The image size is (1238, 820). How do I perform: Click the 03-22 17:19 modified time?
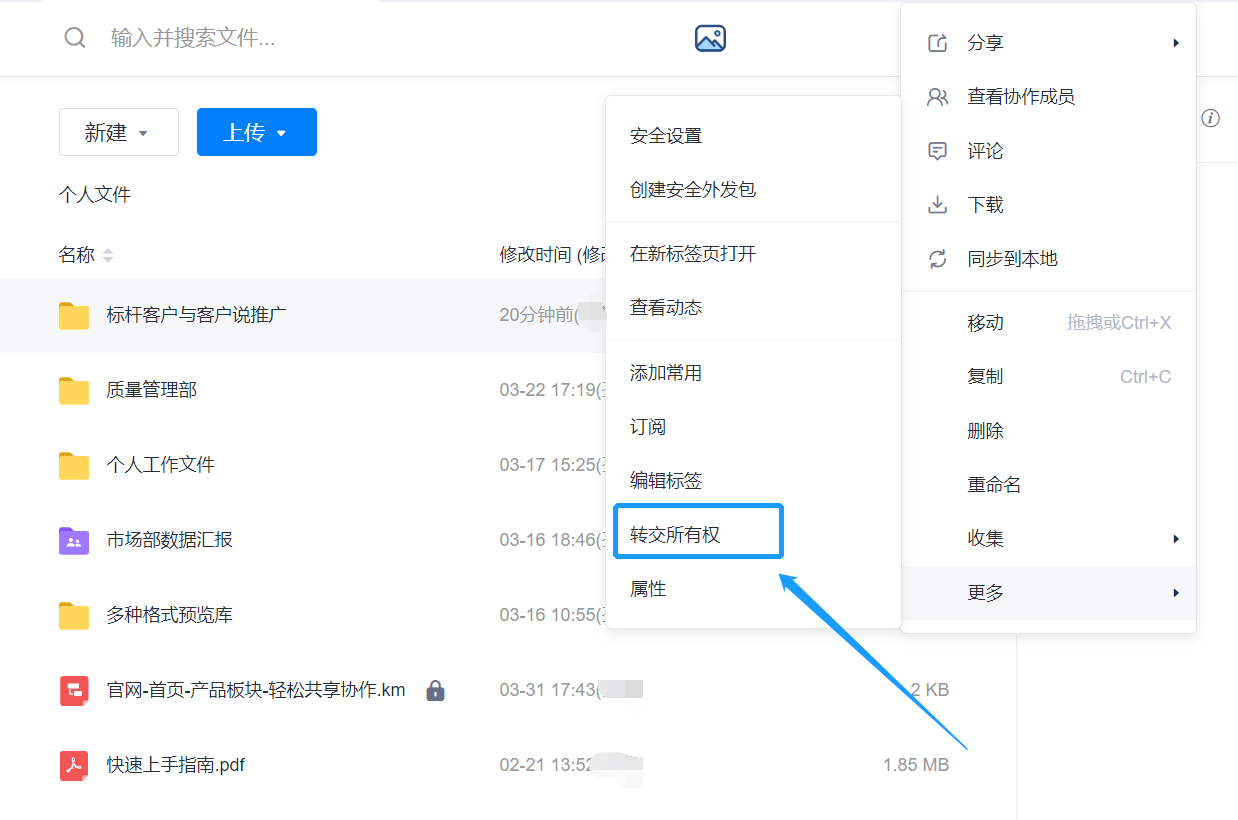coord(550,390)
